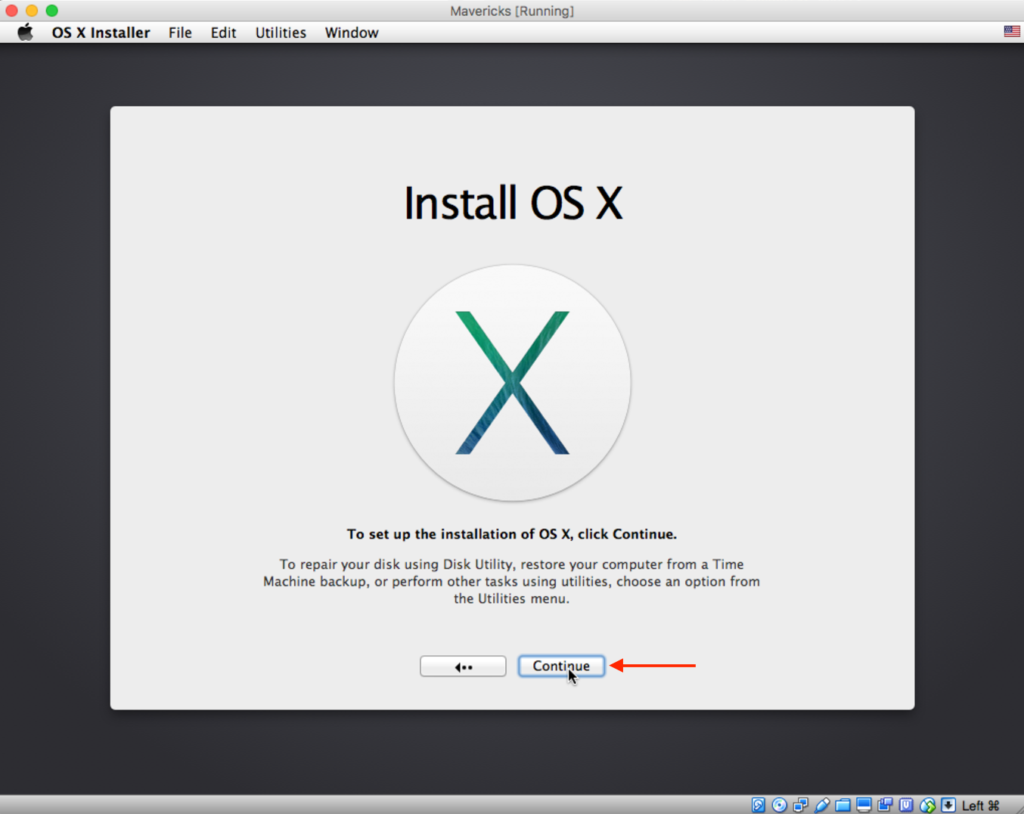
Task: Click the shared folders status icon
Action: coord(842,804)
